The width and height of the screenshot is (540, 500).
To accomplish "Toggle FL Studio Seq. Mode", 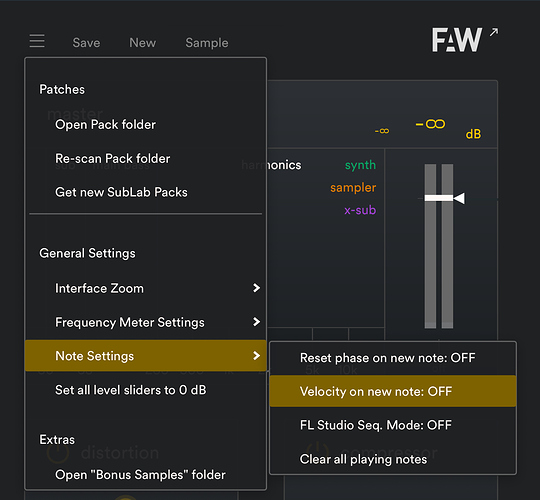I will 393,425.
